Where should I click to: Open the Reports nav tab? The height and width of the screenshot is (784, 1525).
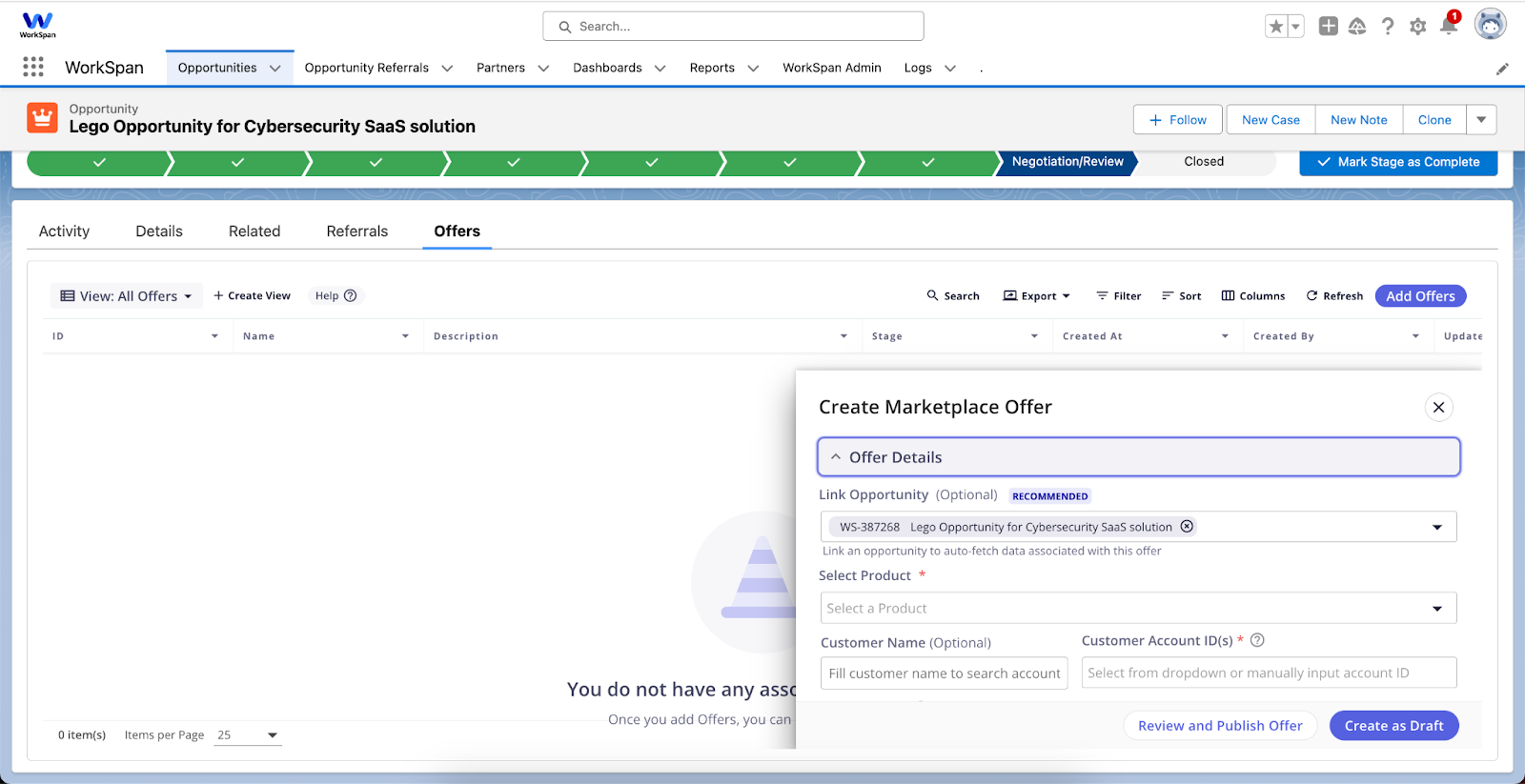pyautogui.click(x=712, y=68)
